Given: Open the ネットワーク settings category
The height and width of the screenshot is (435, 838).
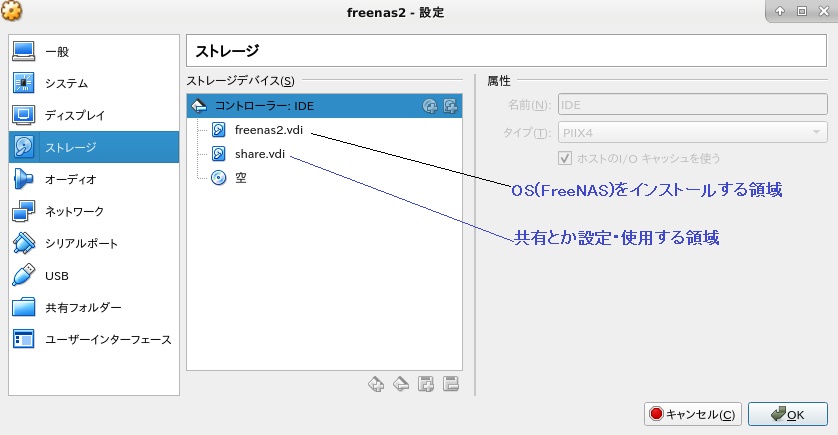Looking at the screenshot, I should pos(94,211).
